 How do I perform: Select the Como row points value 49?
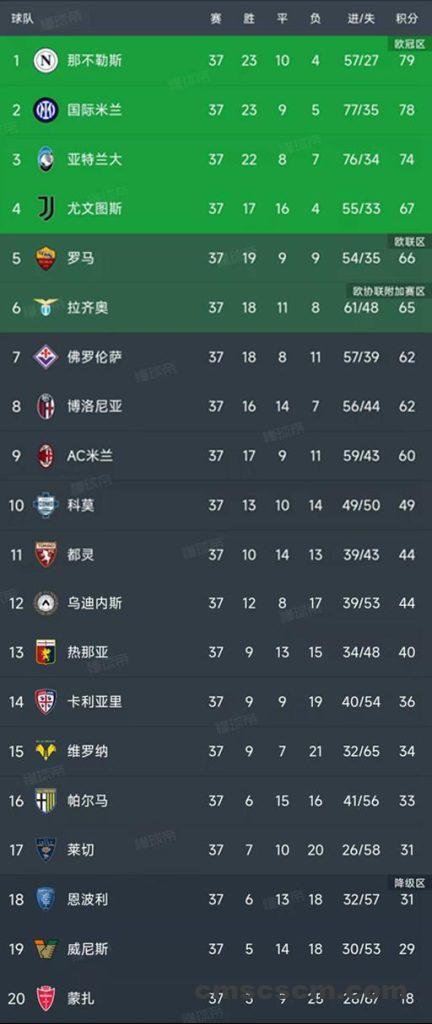pos(407,505)
